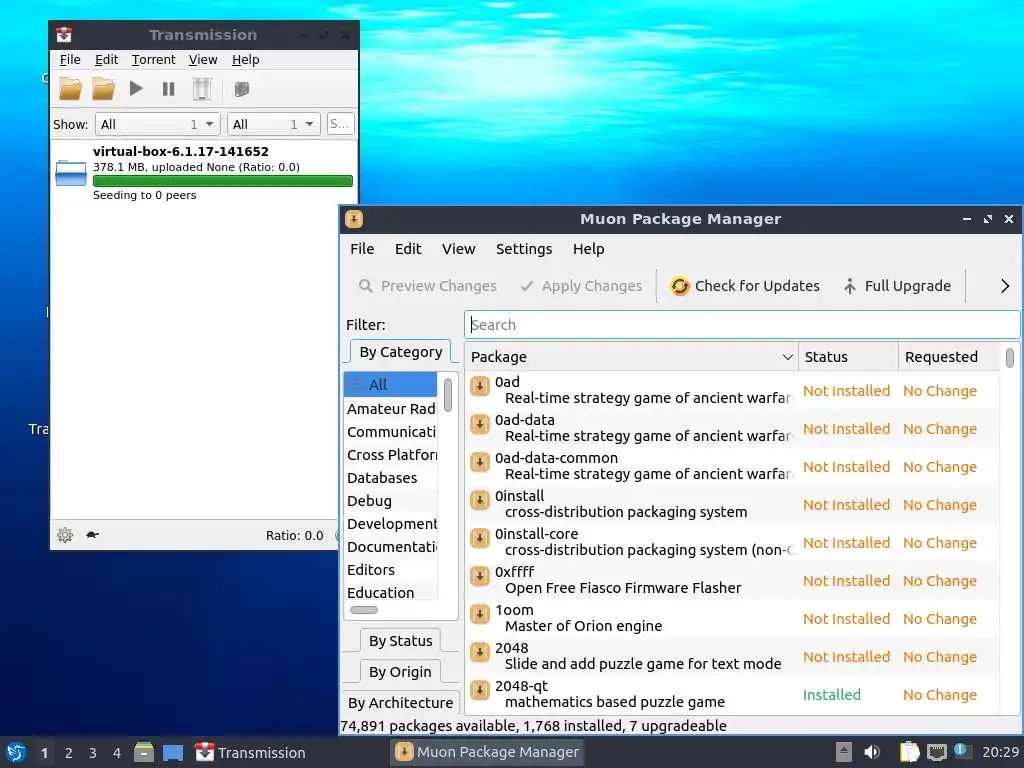Click package icon for 0xffff
This screenshot has height=768, width=1024.
click(480, 575)
